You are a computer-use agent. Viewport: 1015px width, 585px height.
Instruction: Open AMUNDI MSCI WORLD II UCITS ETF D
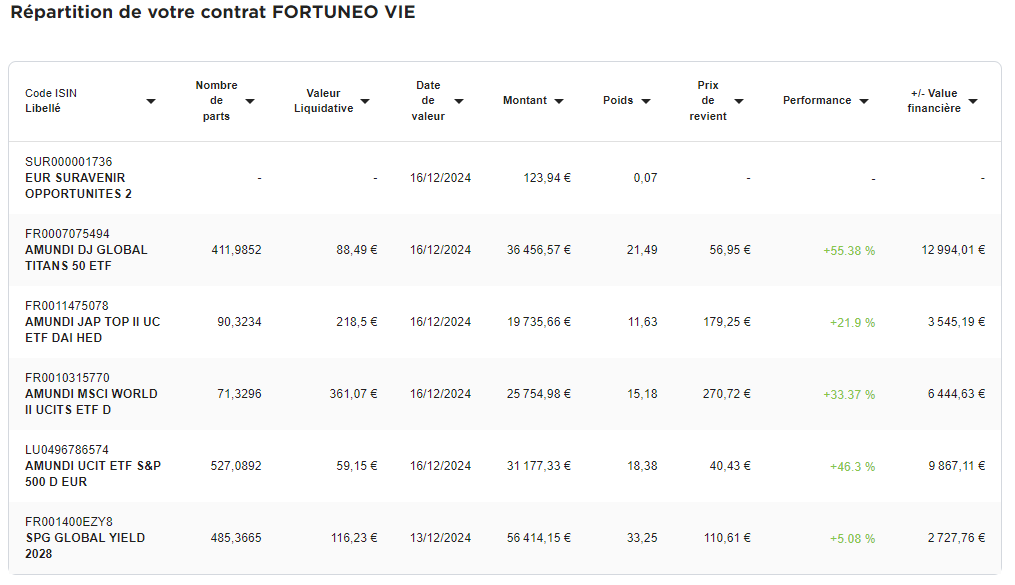pos(91,402)
